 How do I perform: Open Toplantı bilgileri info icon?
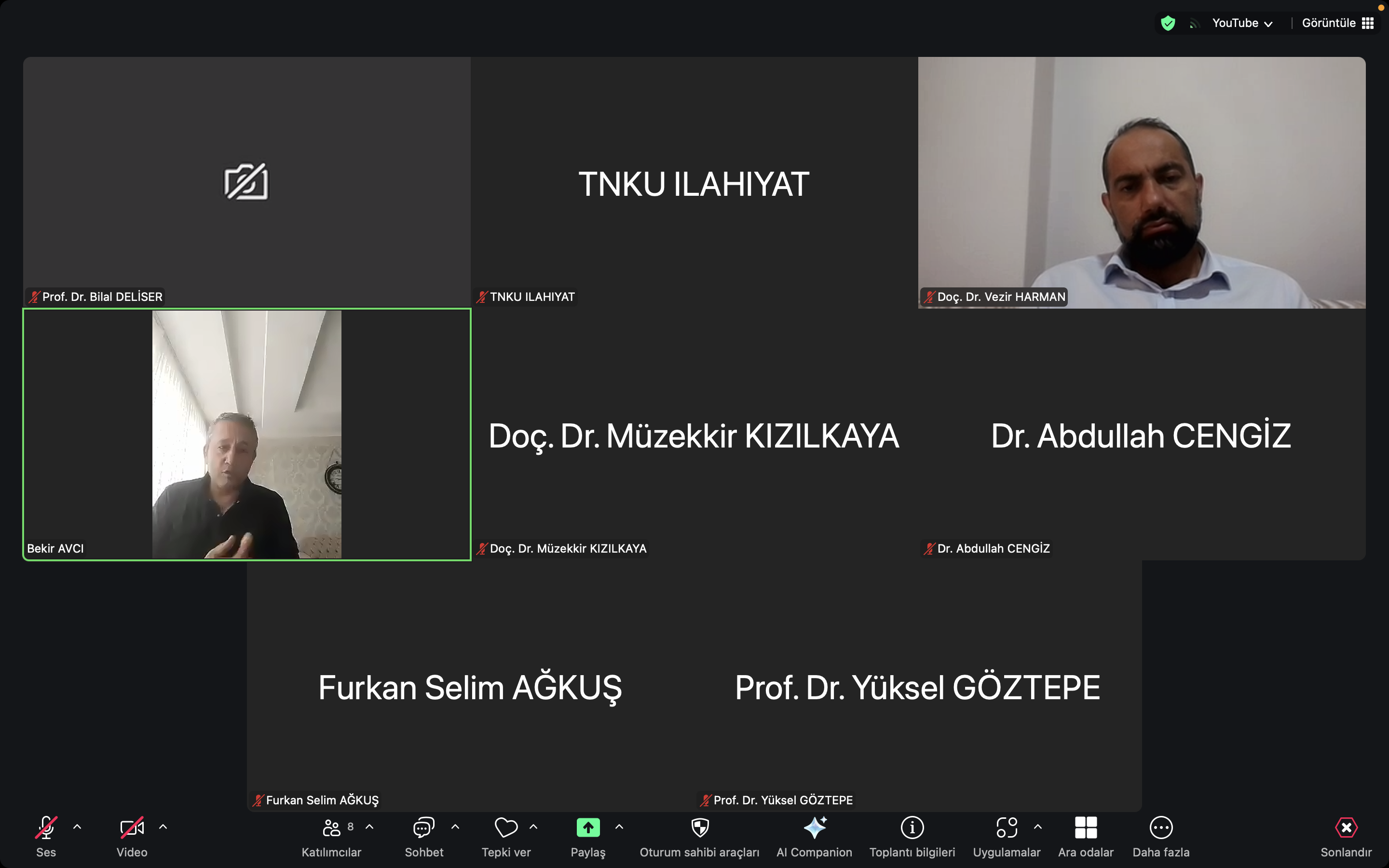tap(912, 828)
